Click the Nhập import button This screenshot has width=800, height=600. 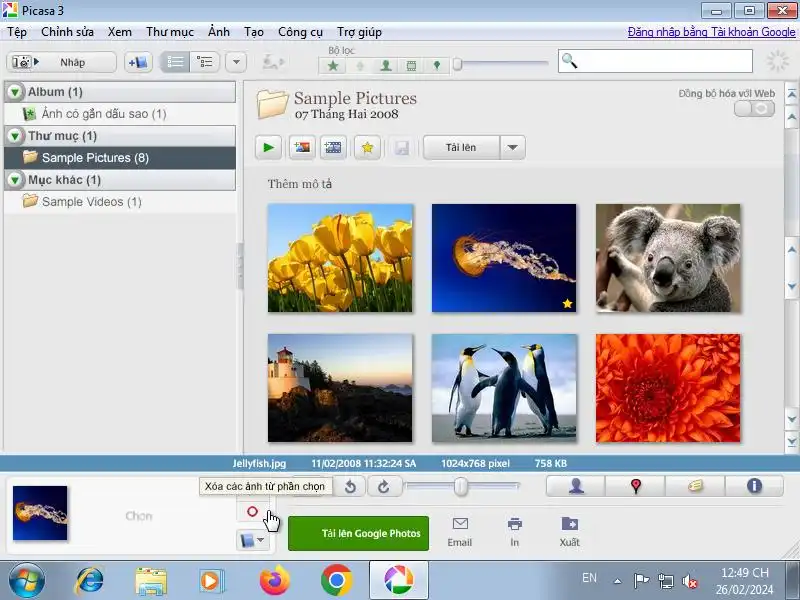click(x=61, y=62)
